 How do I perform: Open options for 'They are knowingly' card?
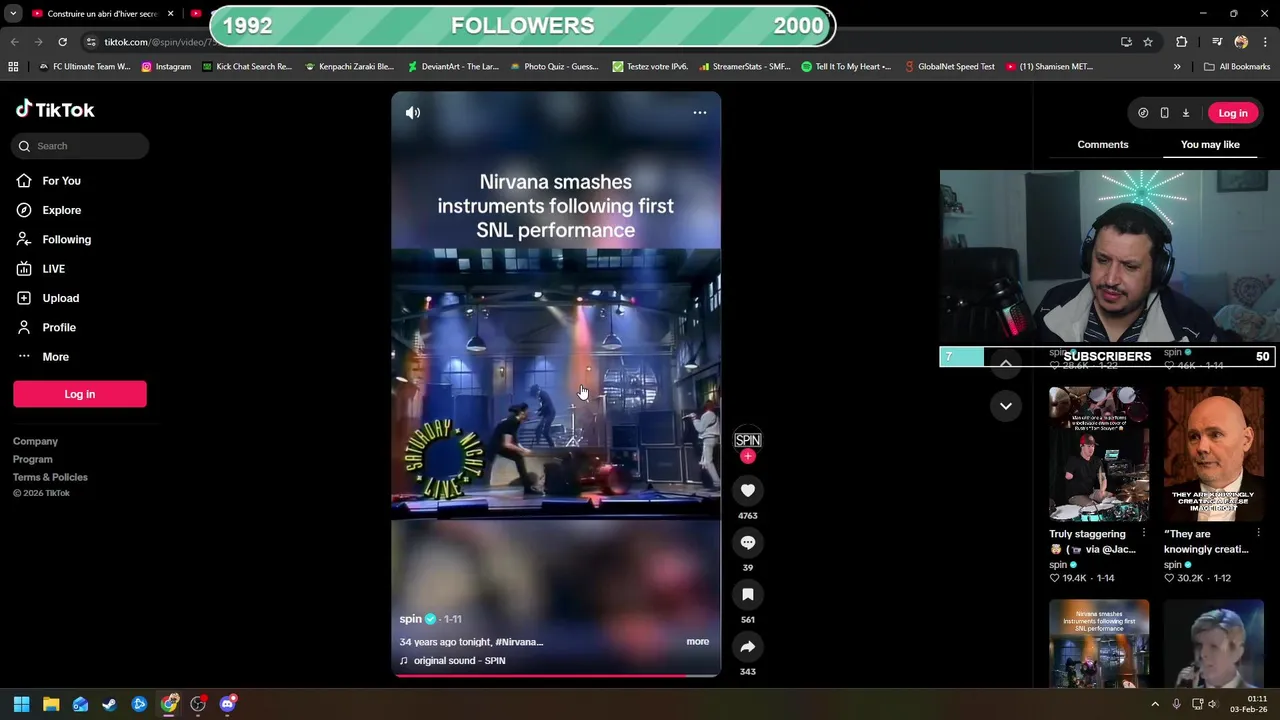pyautogui.click(x=1258, y=534)
